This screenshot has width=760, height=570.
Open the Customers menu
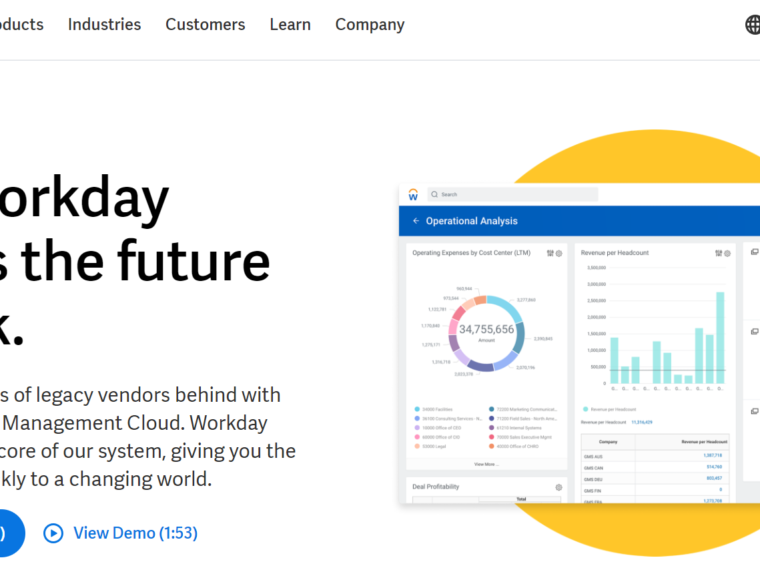tap(205, 24)
